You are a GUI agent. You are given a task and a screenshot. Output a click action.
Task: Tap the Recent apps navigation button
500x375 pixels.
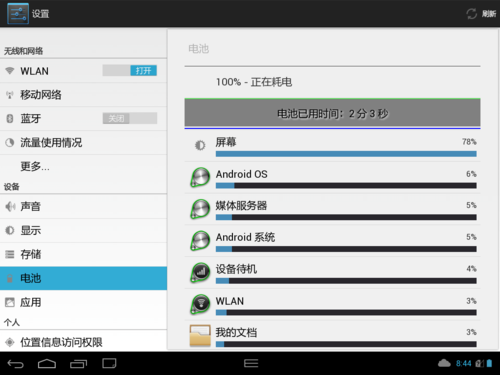pyautogui.click(x=79, y=363)
